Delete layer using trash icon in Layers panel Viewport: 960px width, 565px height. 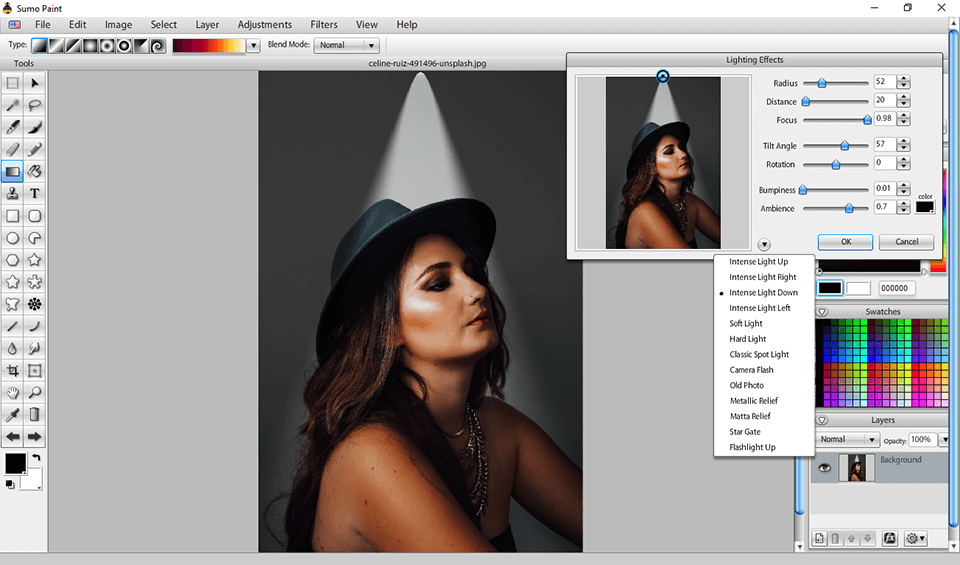(835, 539)
